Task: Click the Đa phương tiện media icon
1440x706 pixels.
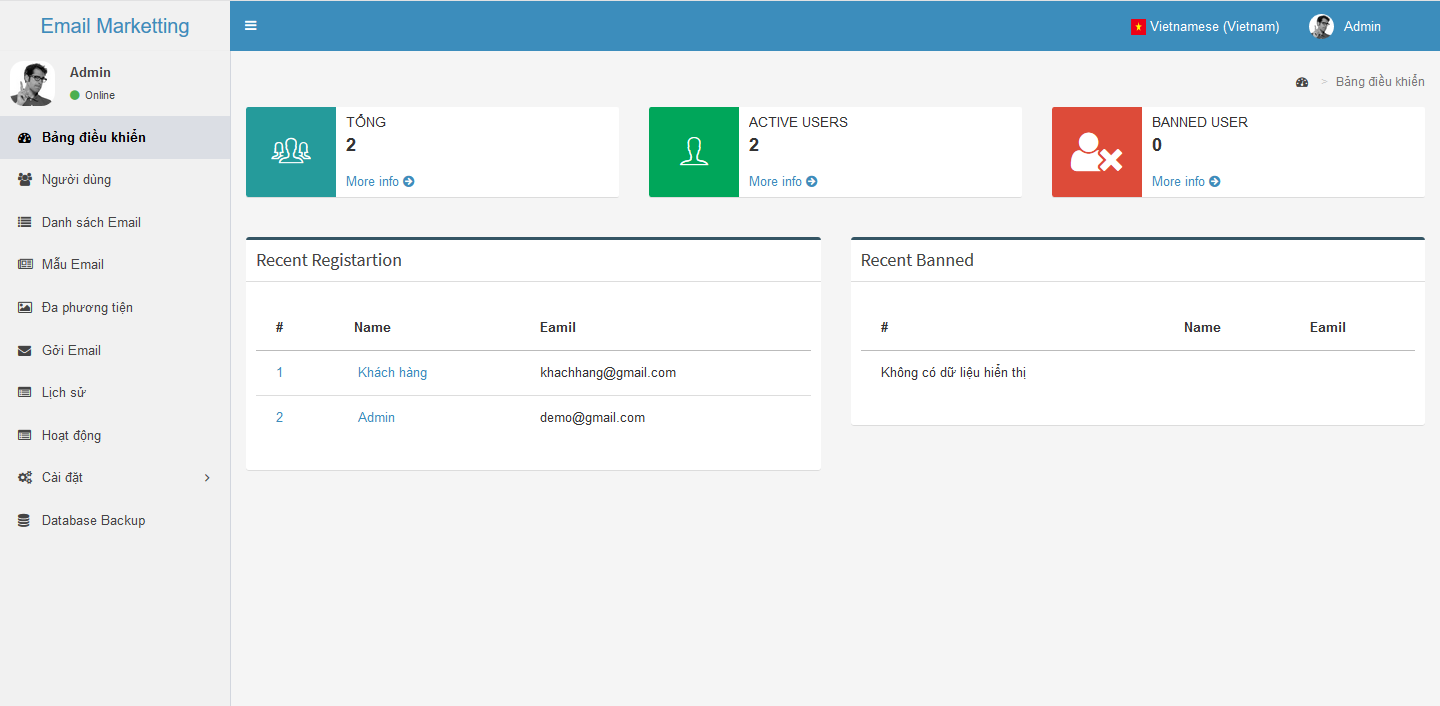Action: point(24,307)
